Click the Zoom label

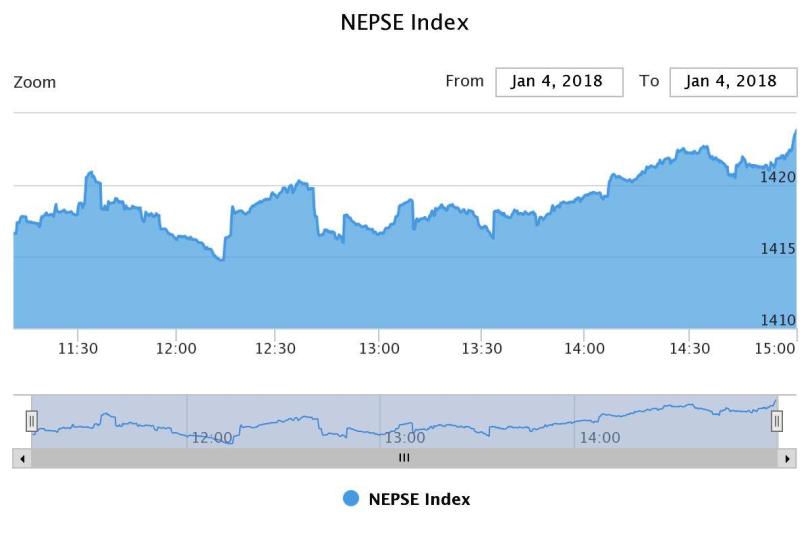[x=35, y=83]
